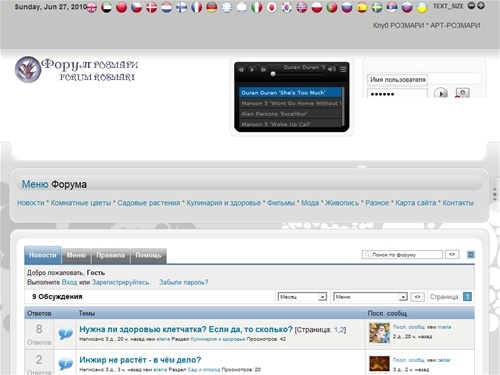Screen dimensions: 500x375
Task: Click Забыли пароль? link
Action: [184, 282]
